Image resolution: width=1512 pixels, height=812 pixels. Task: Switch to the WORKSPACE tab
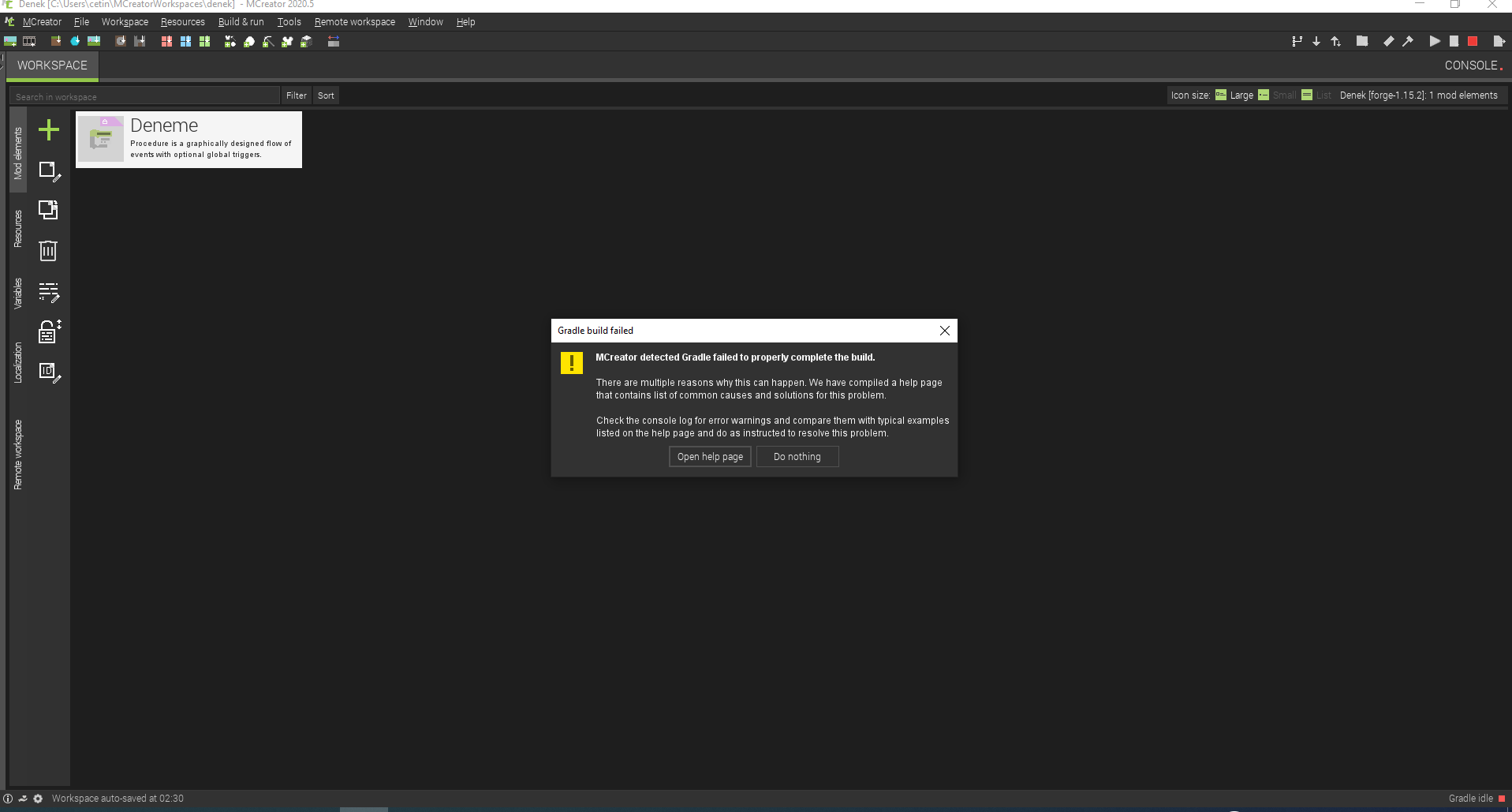point(52,65)
